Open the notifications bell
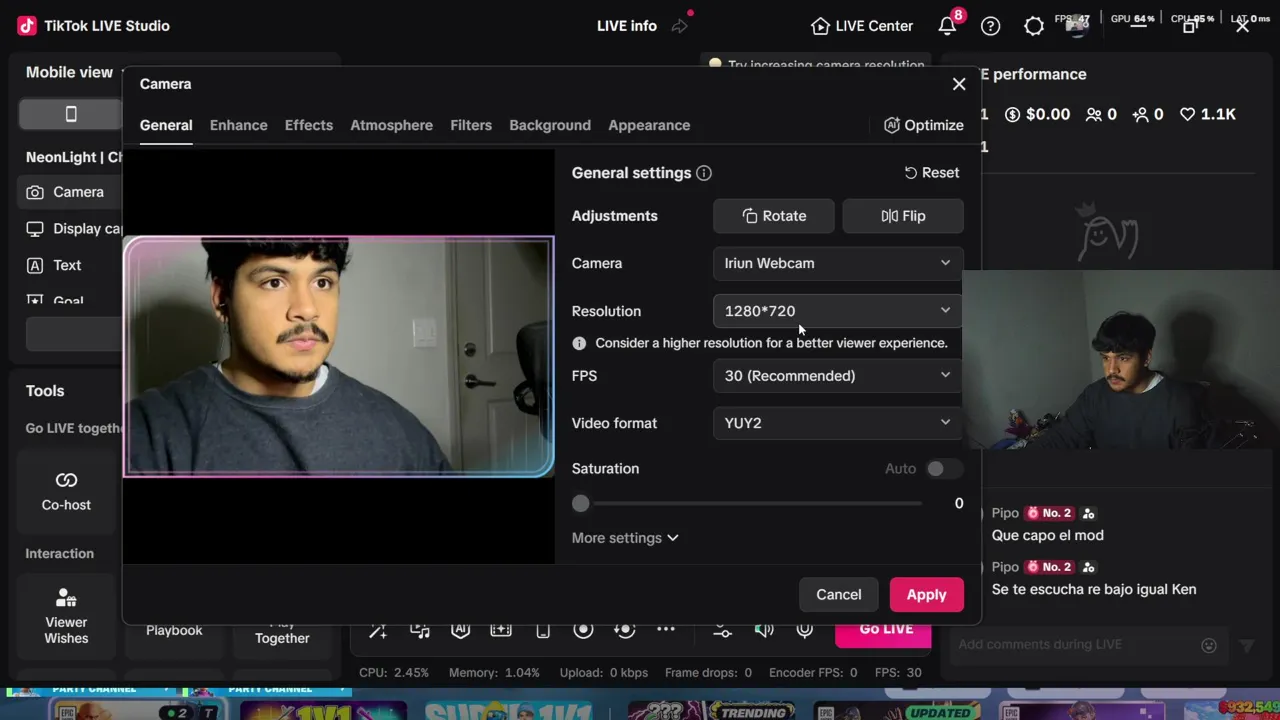 pos(947,26)
